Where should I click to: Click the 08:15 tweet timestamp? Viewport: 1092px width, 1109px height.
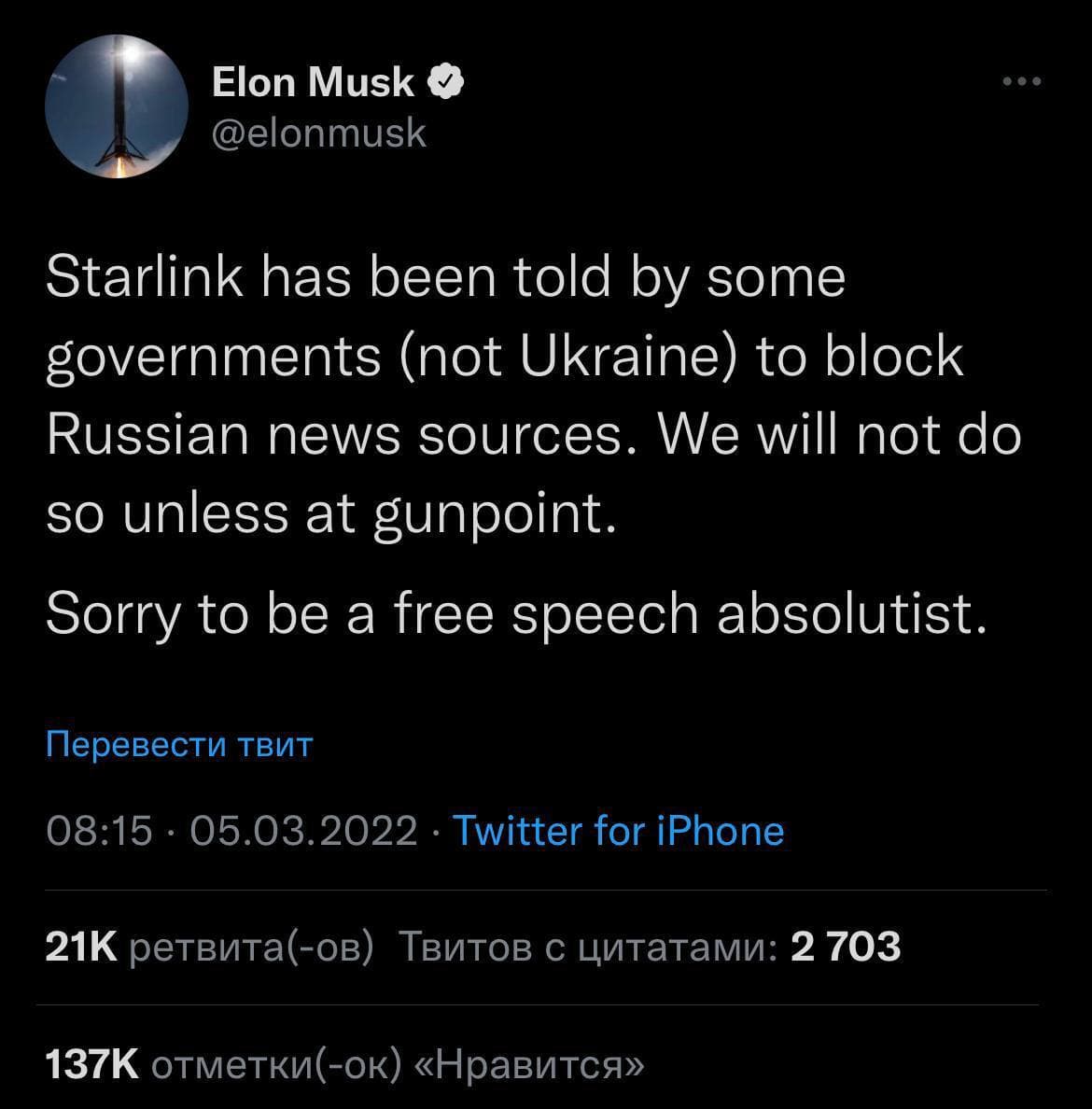99,830
